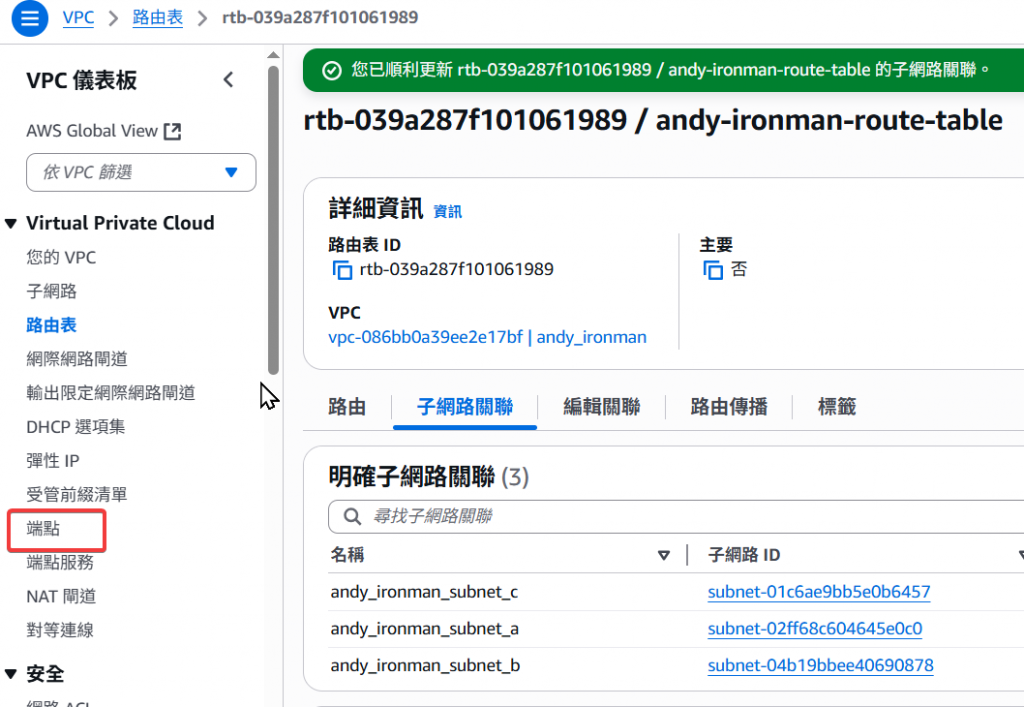Click the 名稱 column header

point(347,556)
